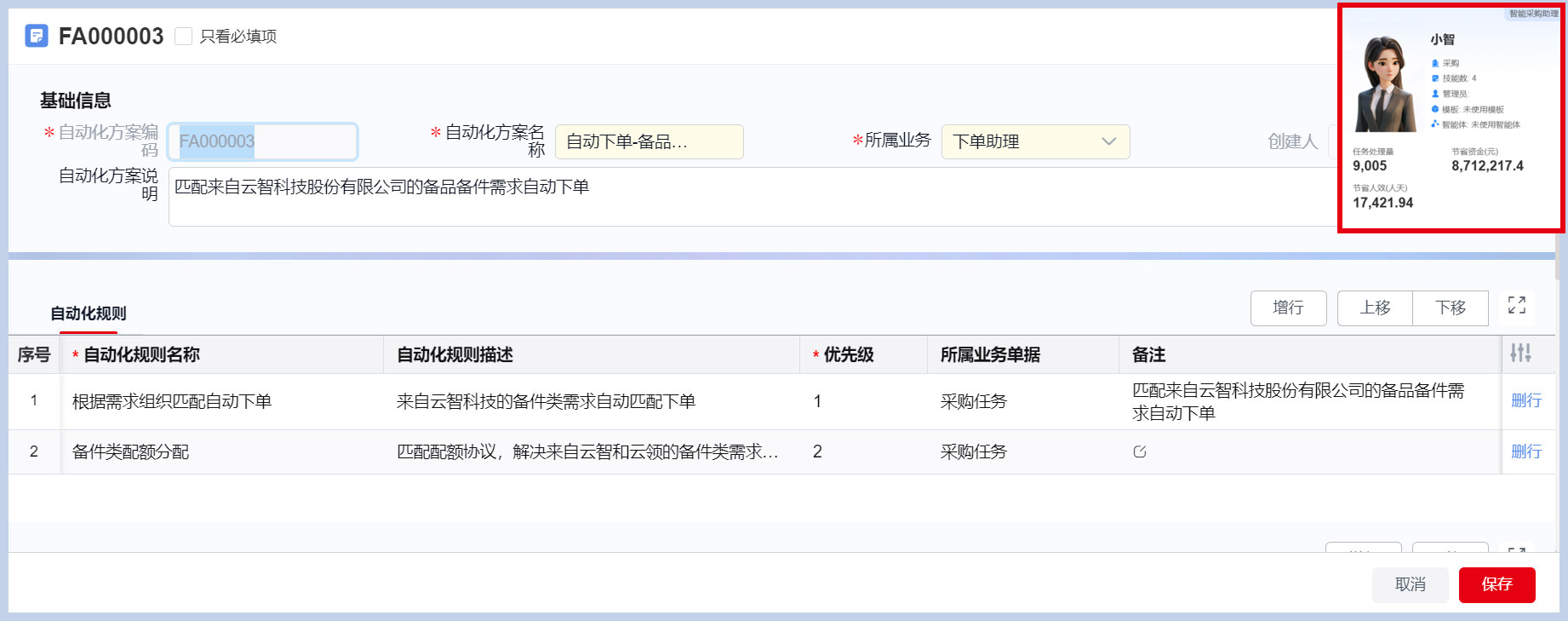Open the 所属业务 dropdown showing 下单助理
The width and height of the screenshot is (1568, 621).
pos(1034,141)
